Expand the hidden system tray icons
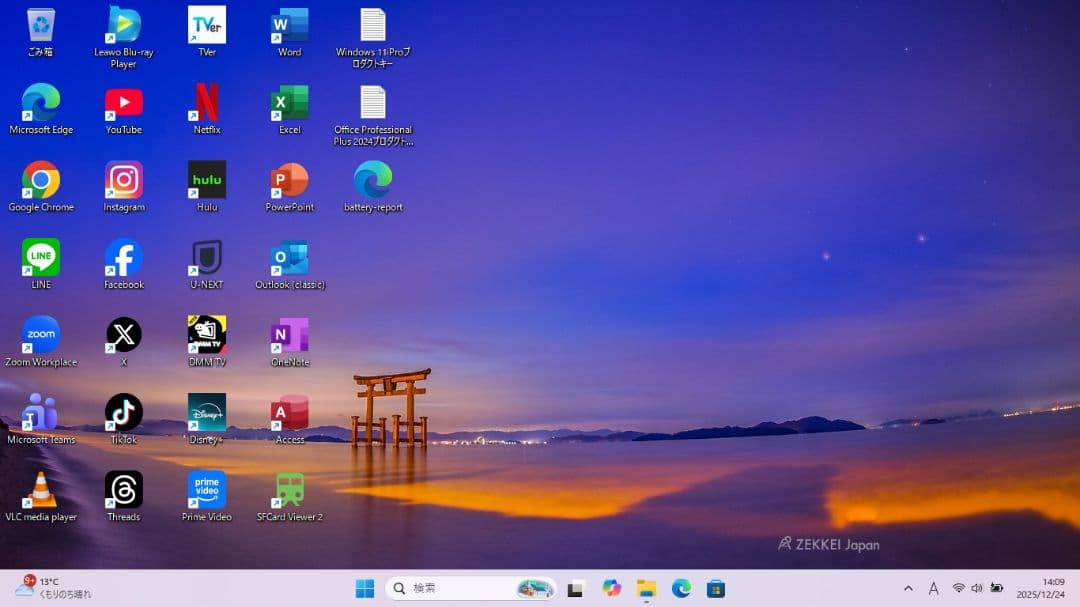 pos(908,588)
